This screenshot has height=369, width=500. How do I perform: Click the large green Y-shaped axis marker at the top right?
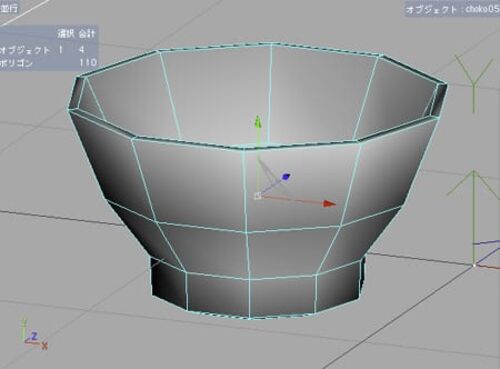pos(474,83)
